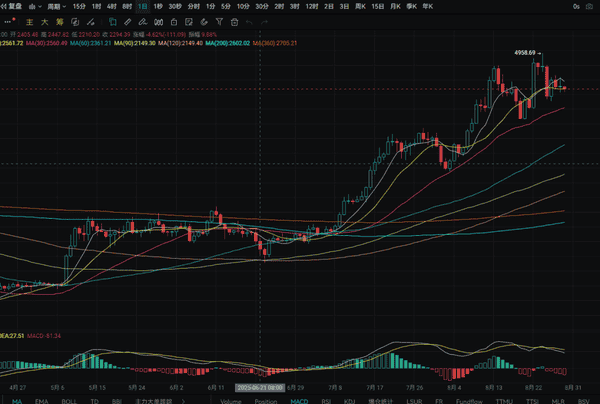Click the 2025-06-21 date marker on time axis
The width and height of the screenshot is (600, 404).
260,386
